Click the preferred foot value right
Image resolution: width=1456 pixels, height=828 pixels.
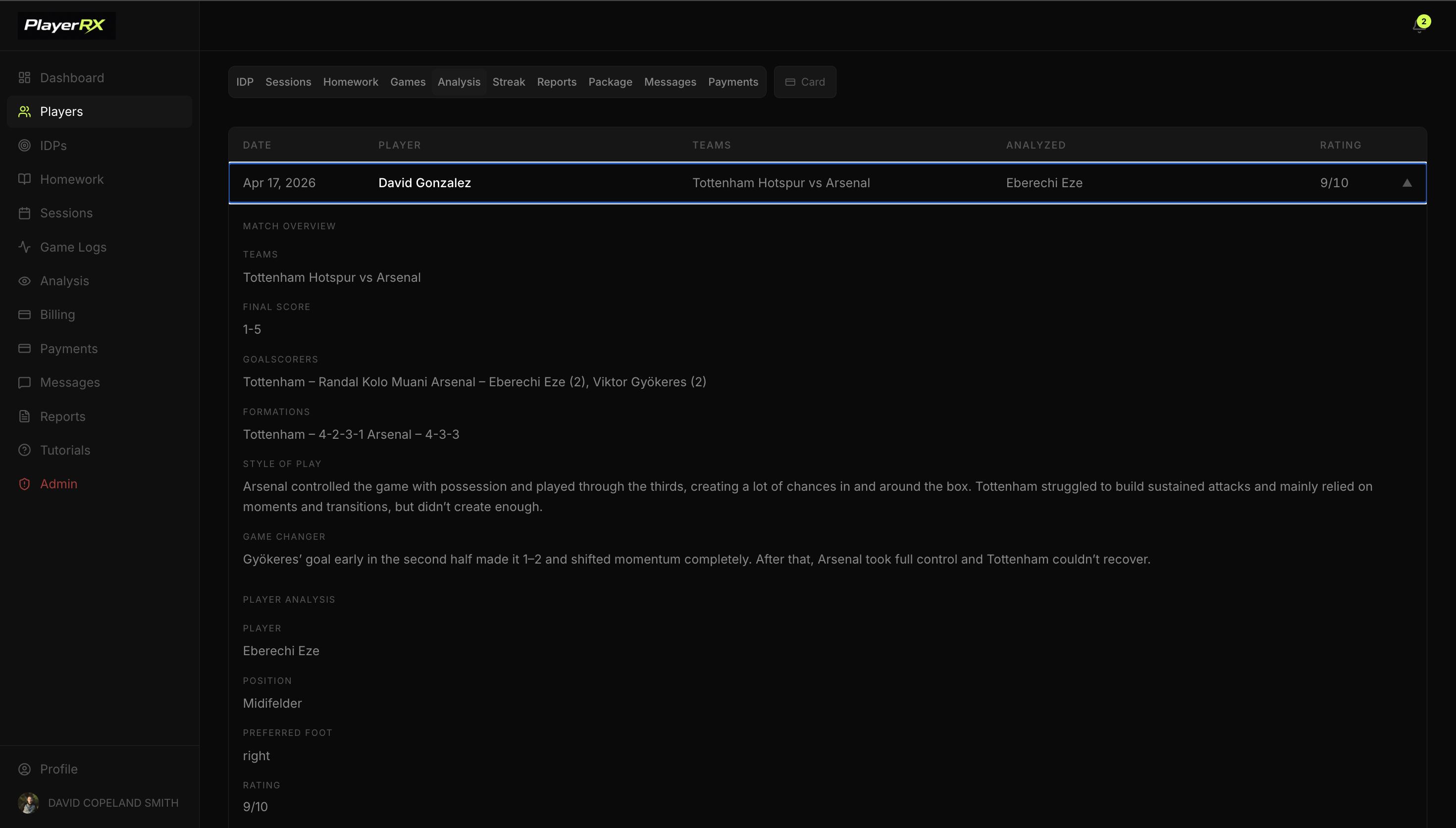tap(257, 756)
